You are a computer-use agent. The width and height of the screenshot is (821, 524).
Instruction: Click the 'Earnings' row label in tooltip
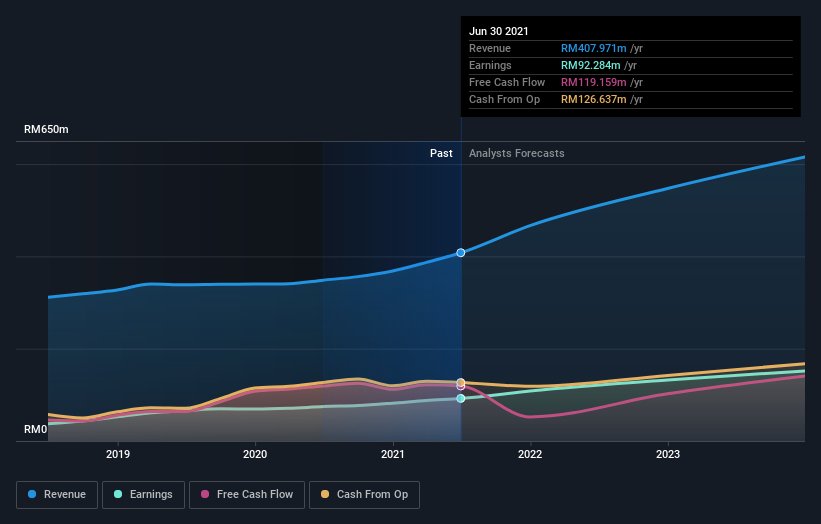[490, 65]
